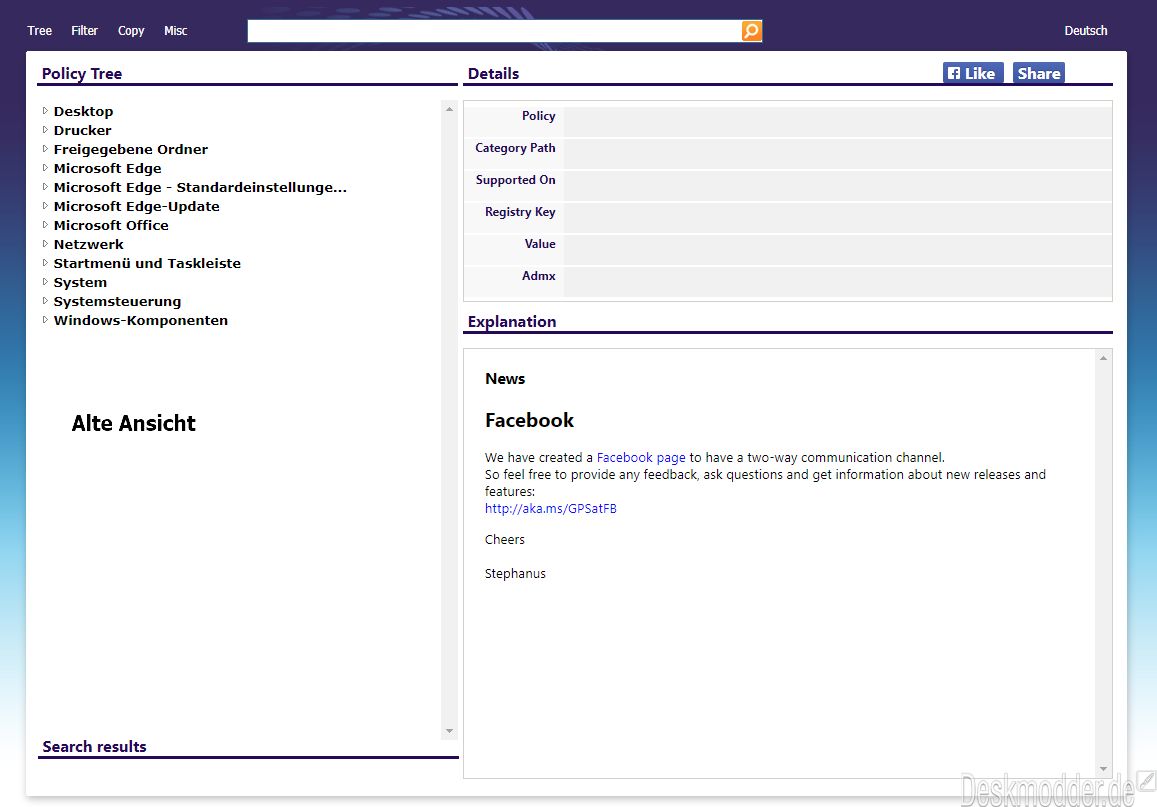Expand the Microsoft Edge node arrow
Image resolution: width=1157 pixels, height=807 pixels.
(x=45, y=168)
